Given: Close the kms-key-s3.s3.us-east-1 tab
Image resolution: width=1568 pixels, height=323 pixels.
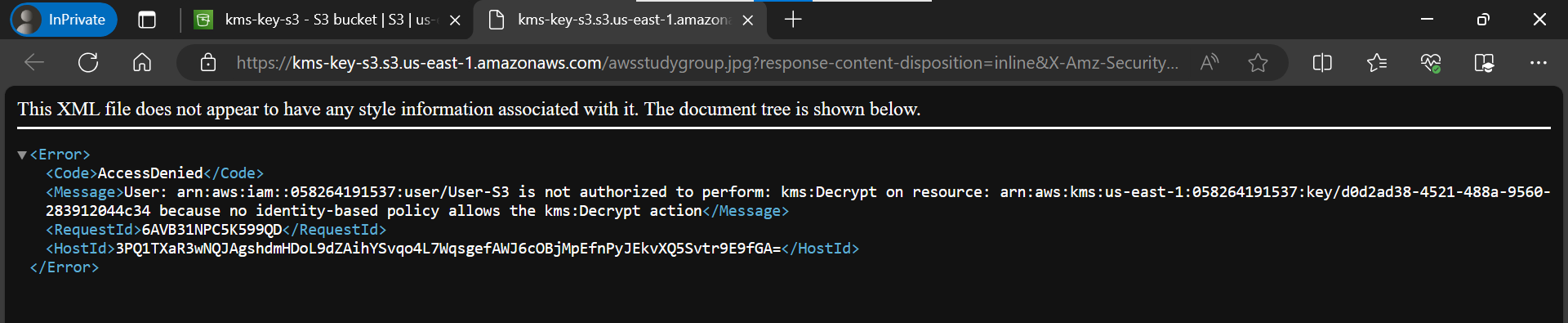Looking at the screenshot, I should pos(747,20).
